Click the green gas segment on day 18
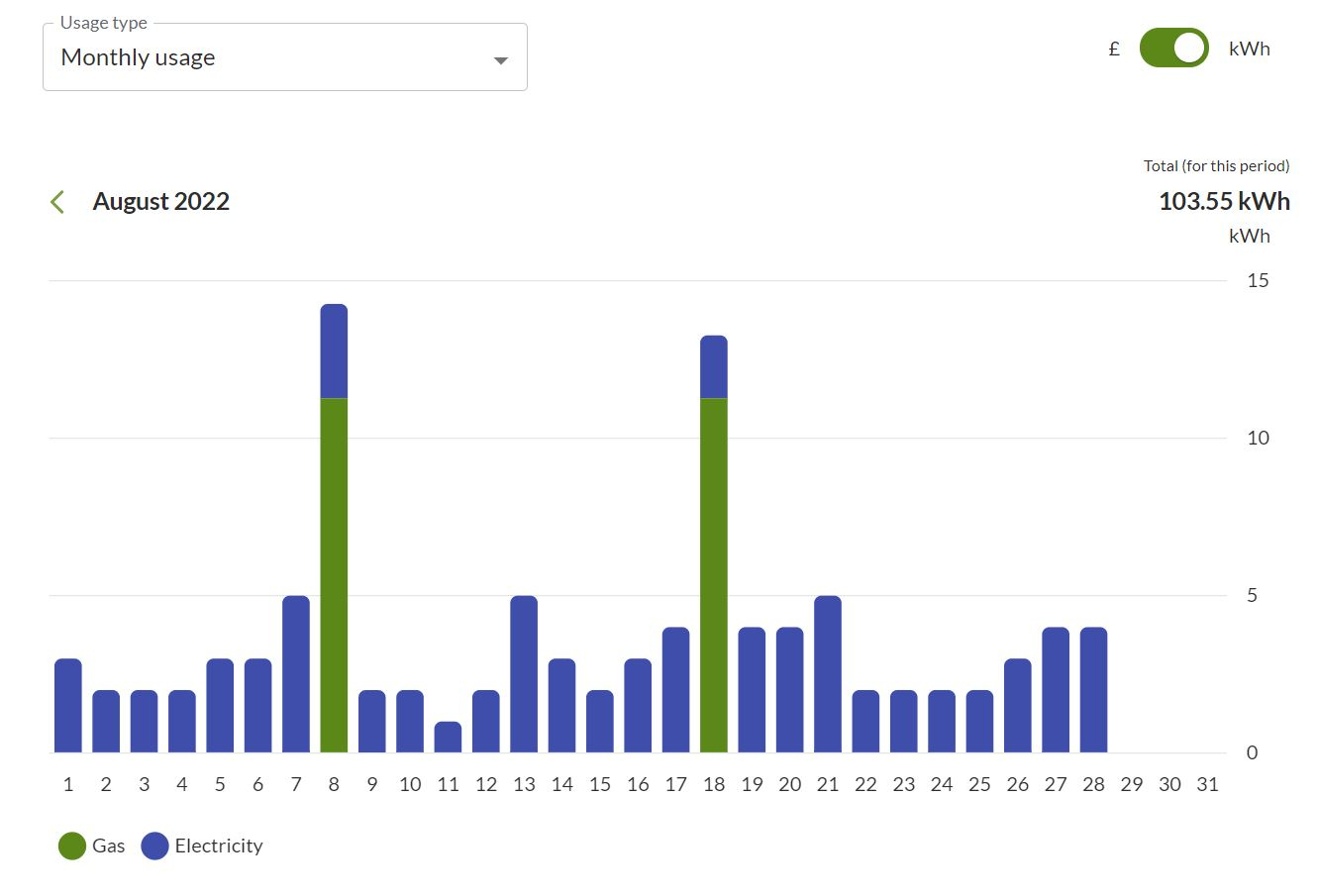1317x896 pixels. 714,574
